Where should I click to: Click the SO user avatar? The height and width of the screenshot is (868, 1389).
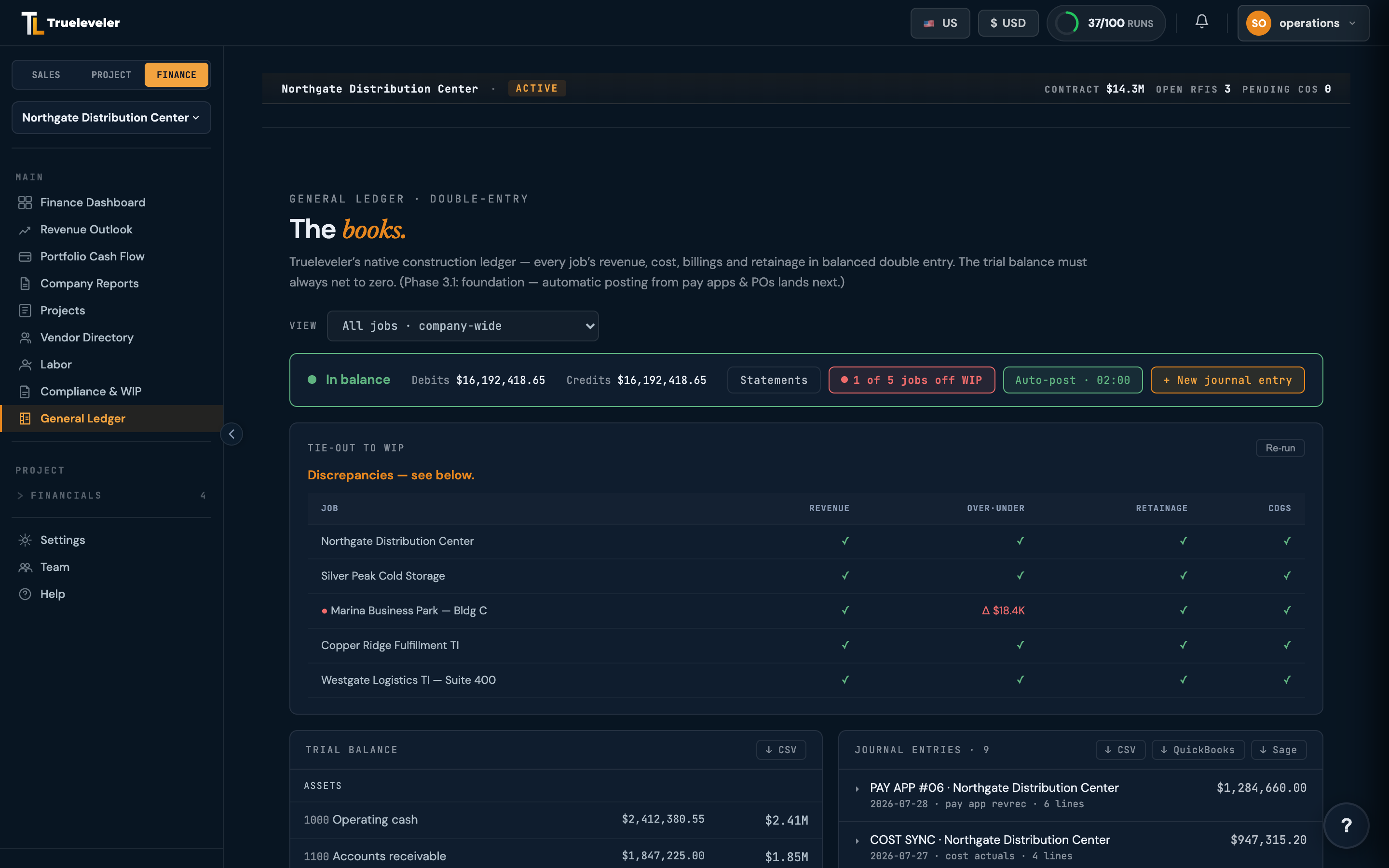[x=1258, y=23]
